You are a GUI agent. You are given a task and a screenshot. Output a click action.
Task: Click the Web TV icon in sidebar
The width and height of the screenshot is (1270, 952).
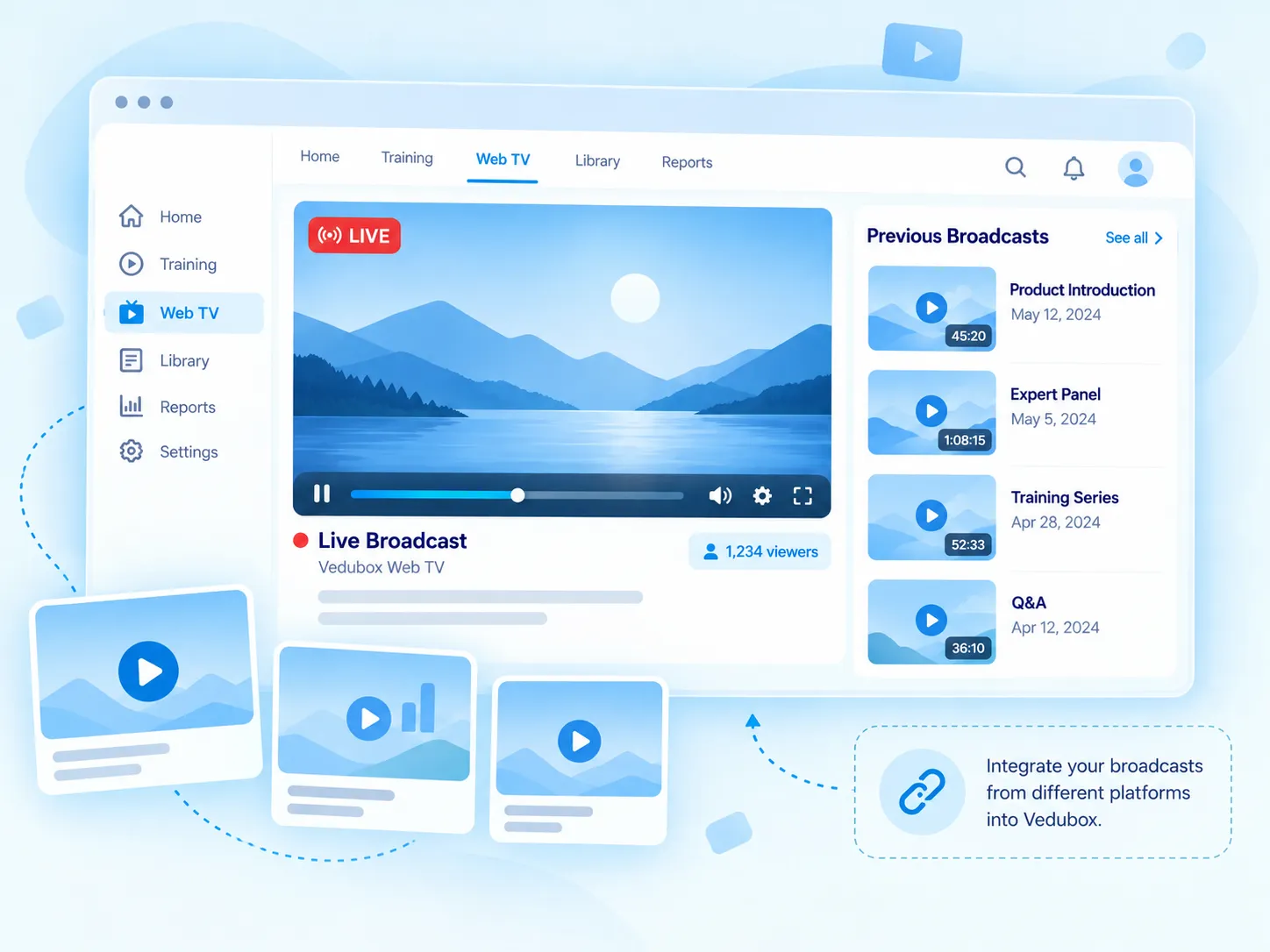click(x=131, y=312)
